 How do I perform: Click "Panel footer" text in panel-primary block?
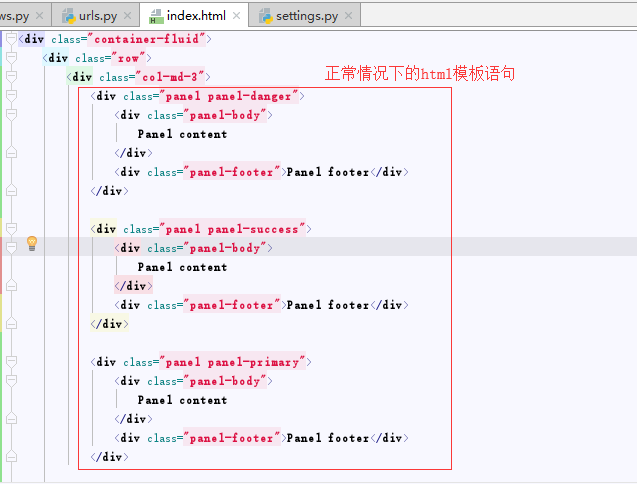[x=328, y=438]
